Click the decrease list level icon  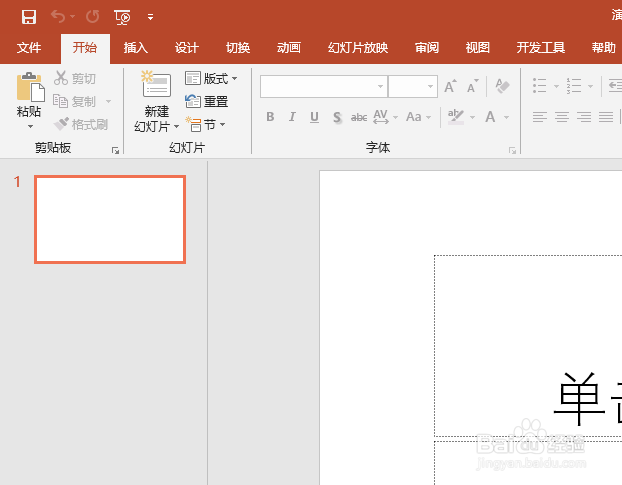(x=615, y=86)
